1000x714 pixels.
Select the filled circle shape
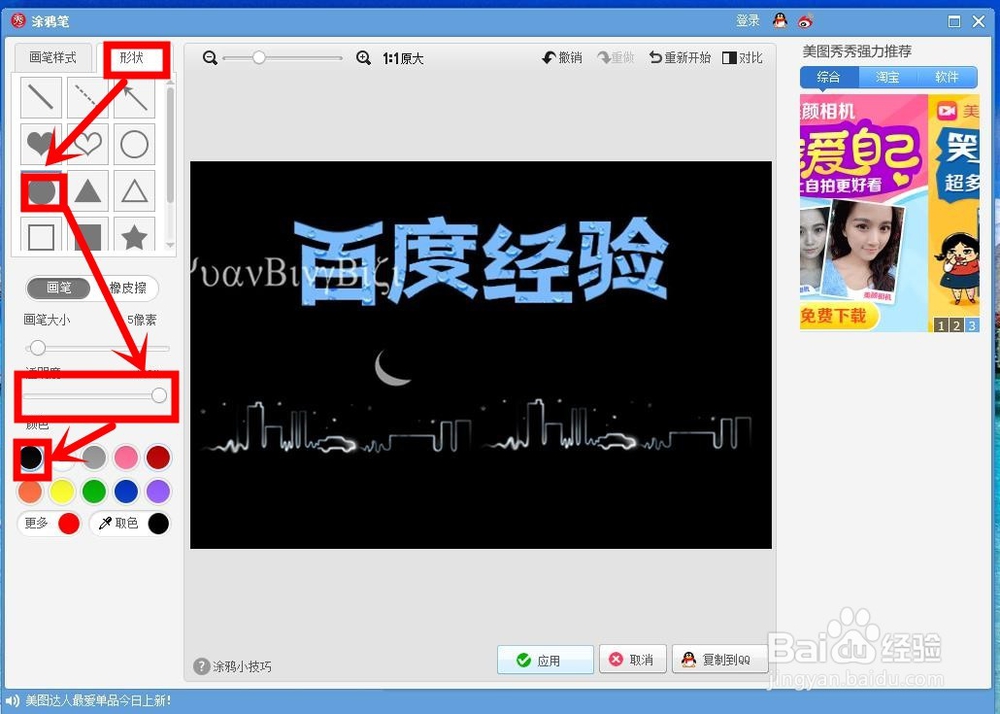(41, 191)
